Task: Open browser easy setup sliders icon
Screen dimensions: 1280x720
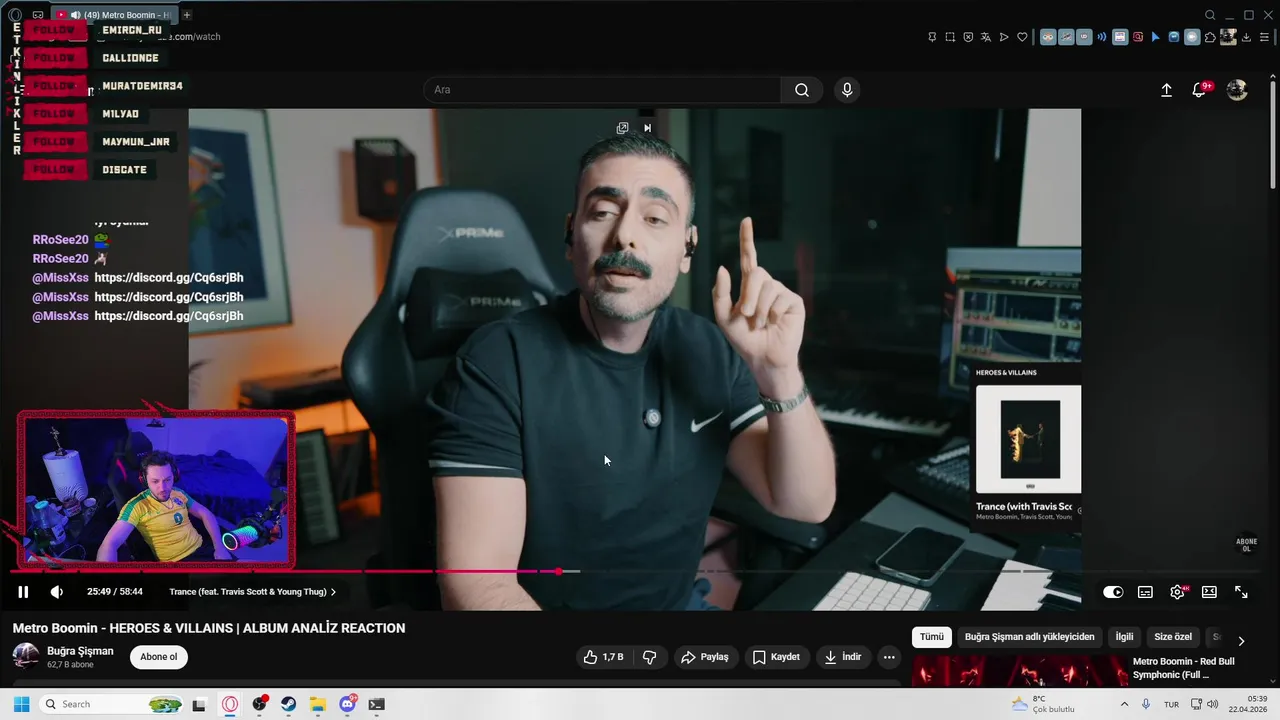Action: click(x=1266, y=37)
